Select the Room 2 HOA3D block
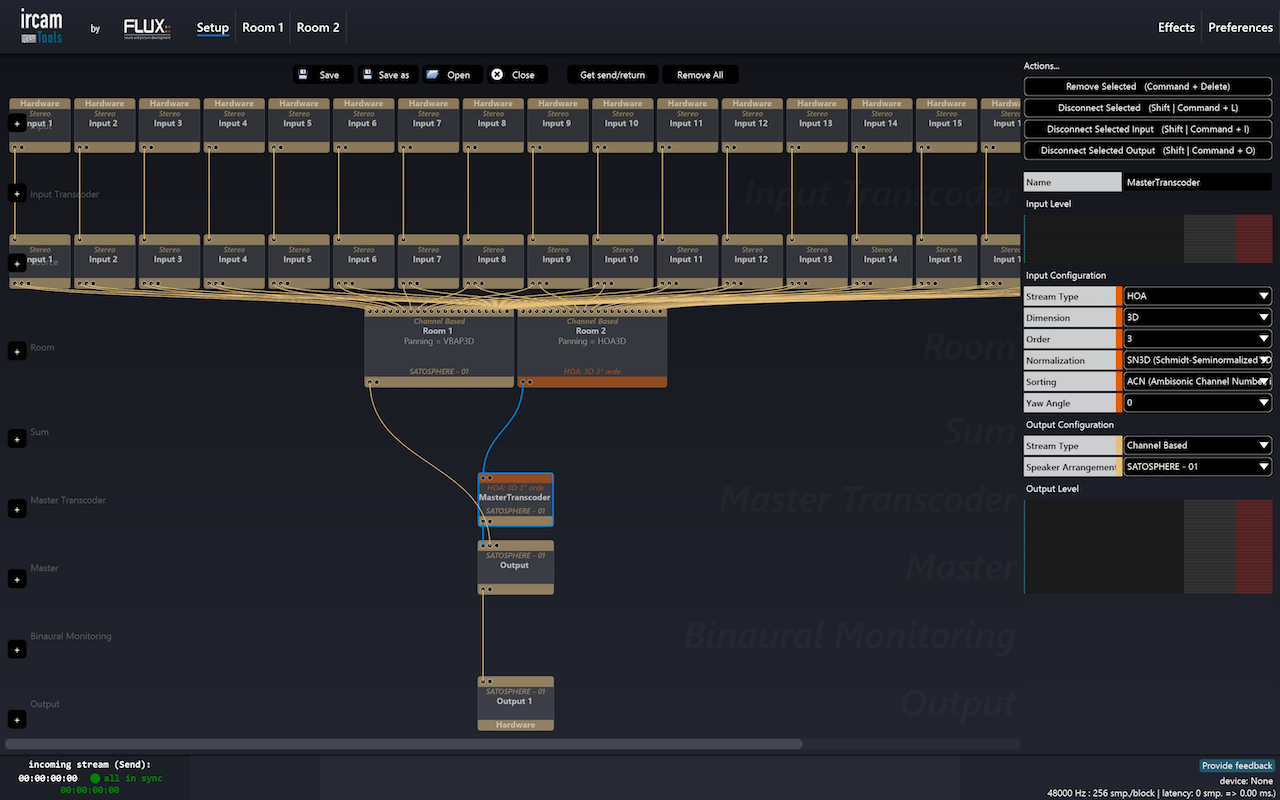The image size is (1280, 800). click(x=592, y=347)
